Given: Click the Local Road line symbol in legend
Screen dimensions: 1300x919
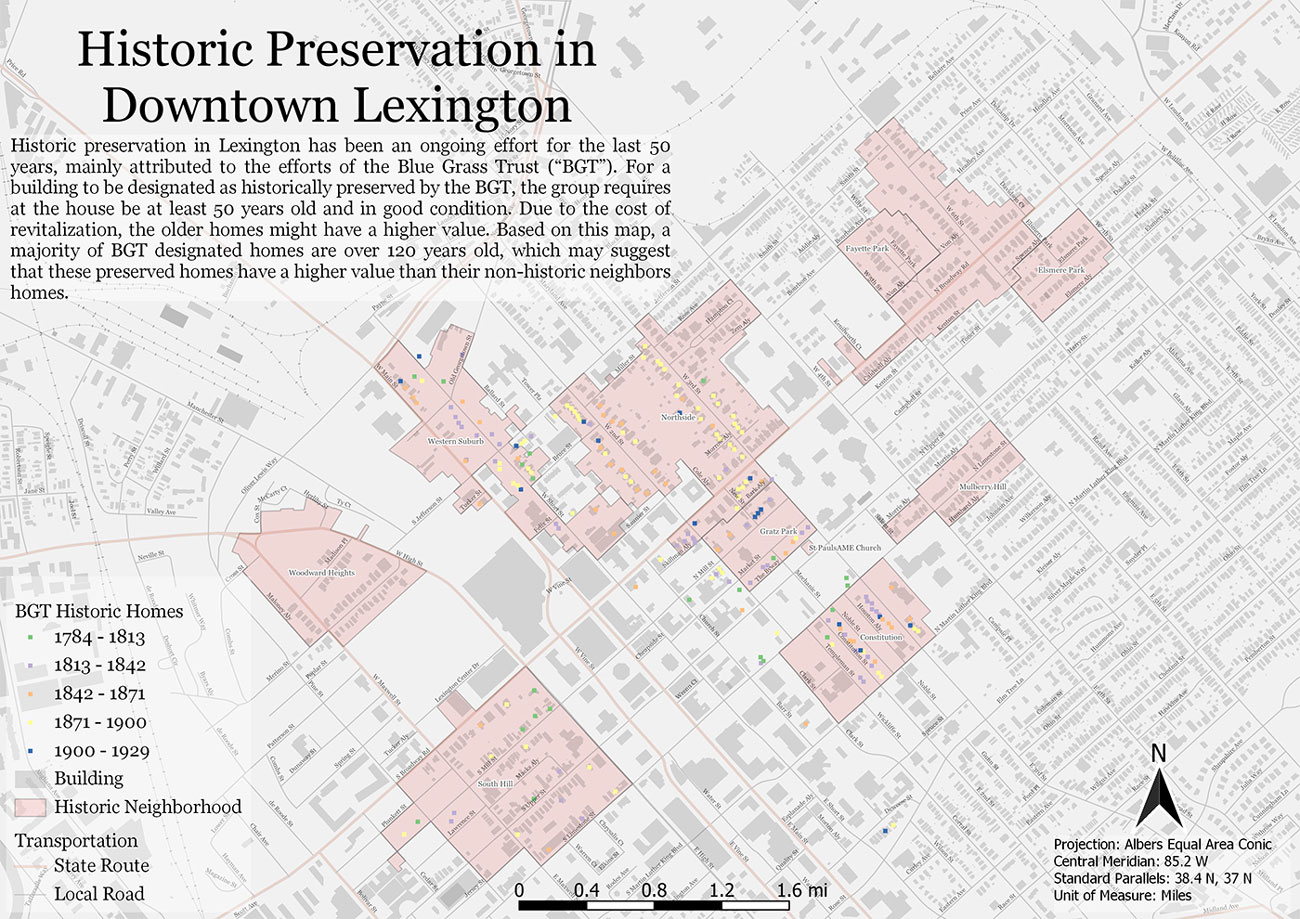Looking at the screenshot, I should (x=31, y=895).
